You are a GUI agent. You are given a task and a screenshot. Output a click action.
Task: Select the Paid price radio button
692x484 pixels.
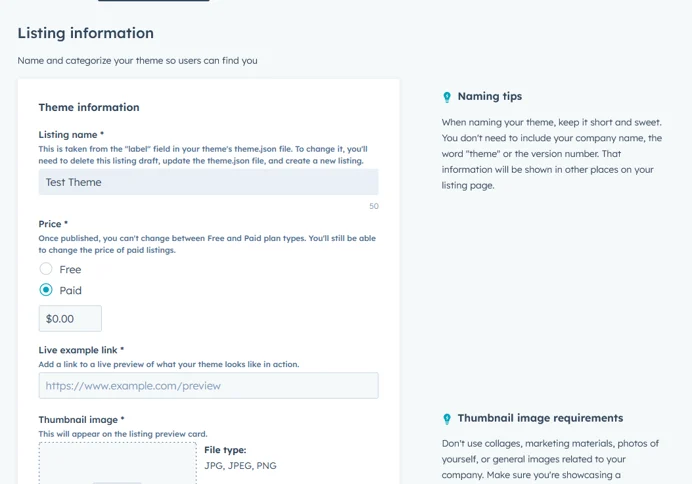coord(46,290)
